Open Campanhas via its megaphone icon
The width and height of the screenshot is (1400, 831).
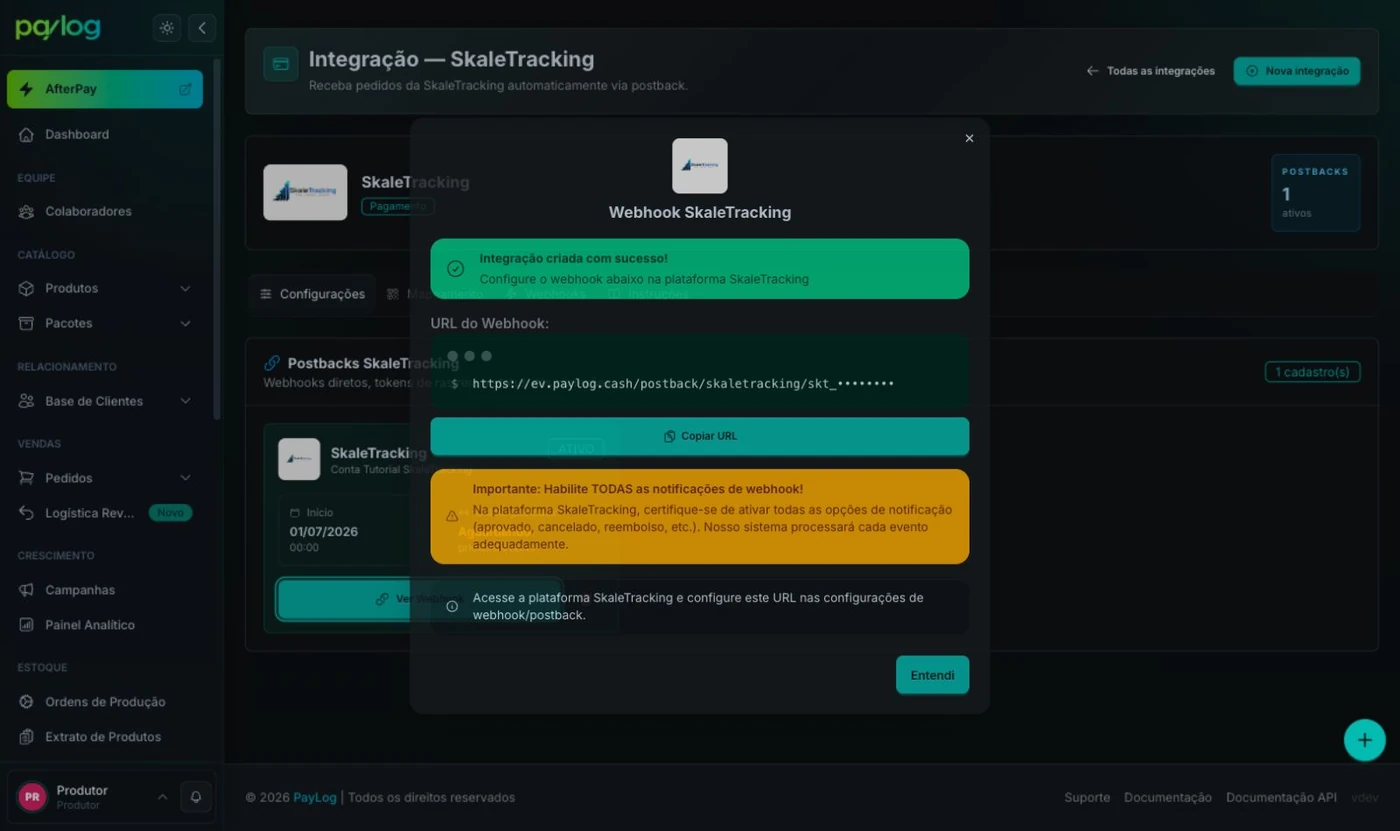tap(27, 590)
